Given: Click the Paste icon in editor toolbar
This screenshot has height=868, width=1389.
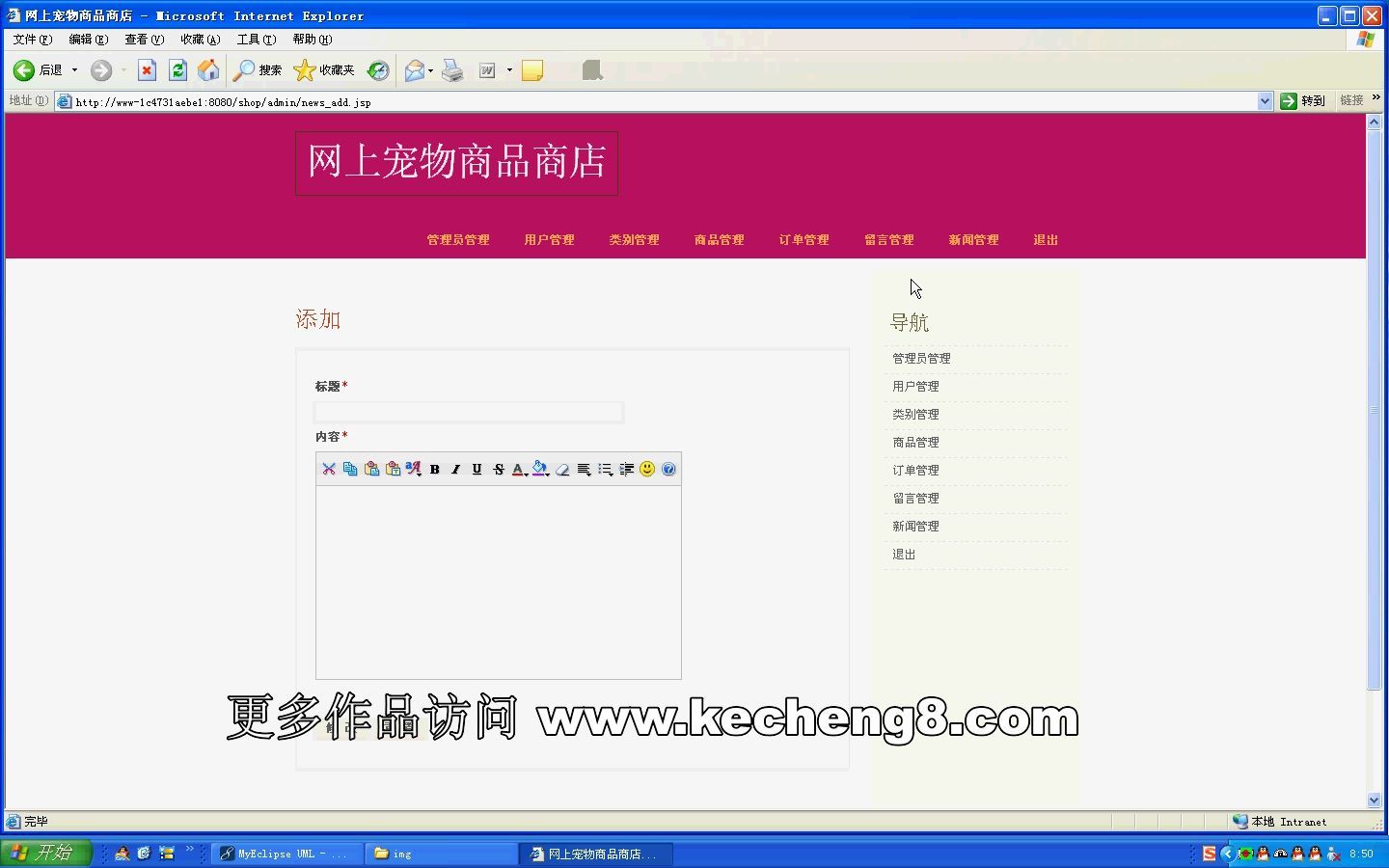Looking at the screenshot, I should point(371,469).
